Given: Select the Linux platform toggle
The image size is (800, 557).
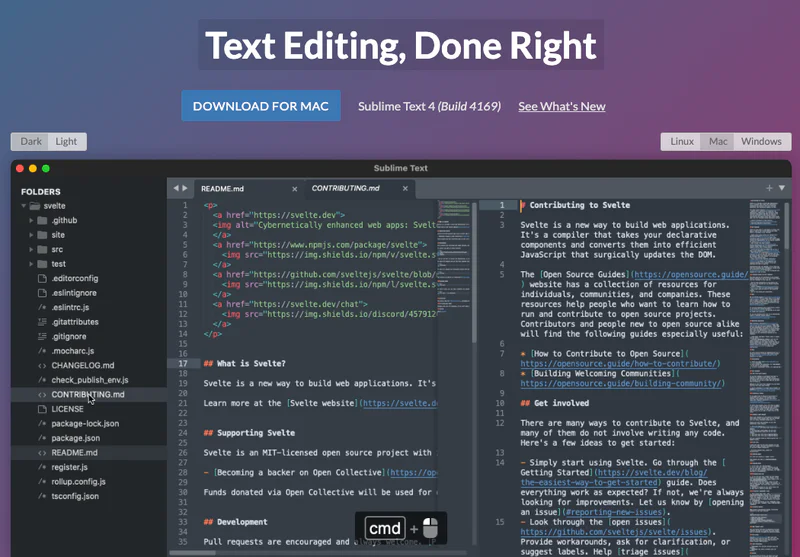Looking at the screenshot, I should pyautogui.click(x=682, y=141).
